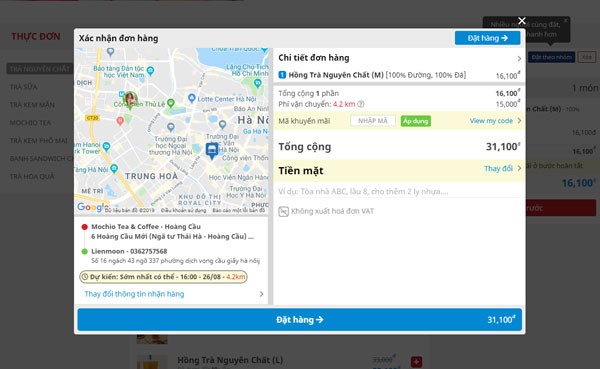
Task: Select TRÀ KEM PHÔ MAI menu category
Action: 39,140
